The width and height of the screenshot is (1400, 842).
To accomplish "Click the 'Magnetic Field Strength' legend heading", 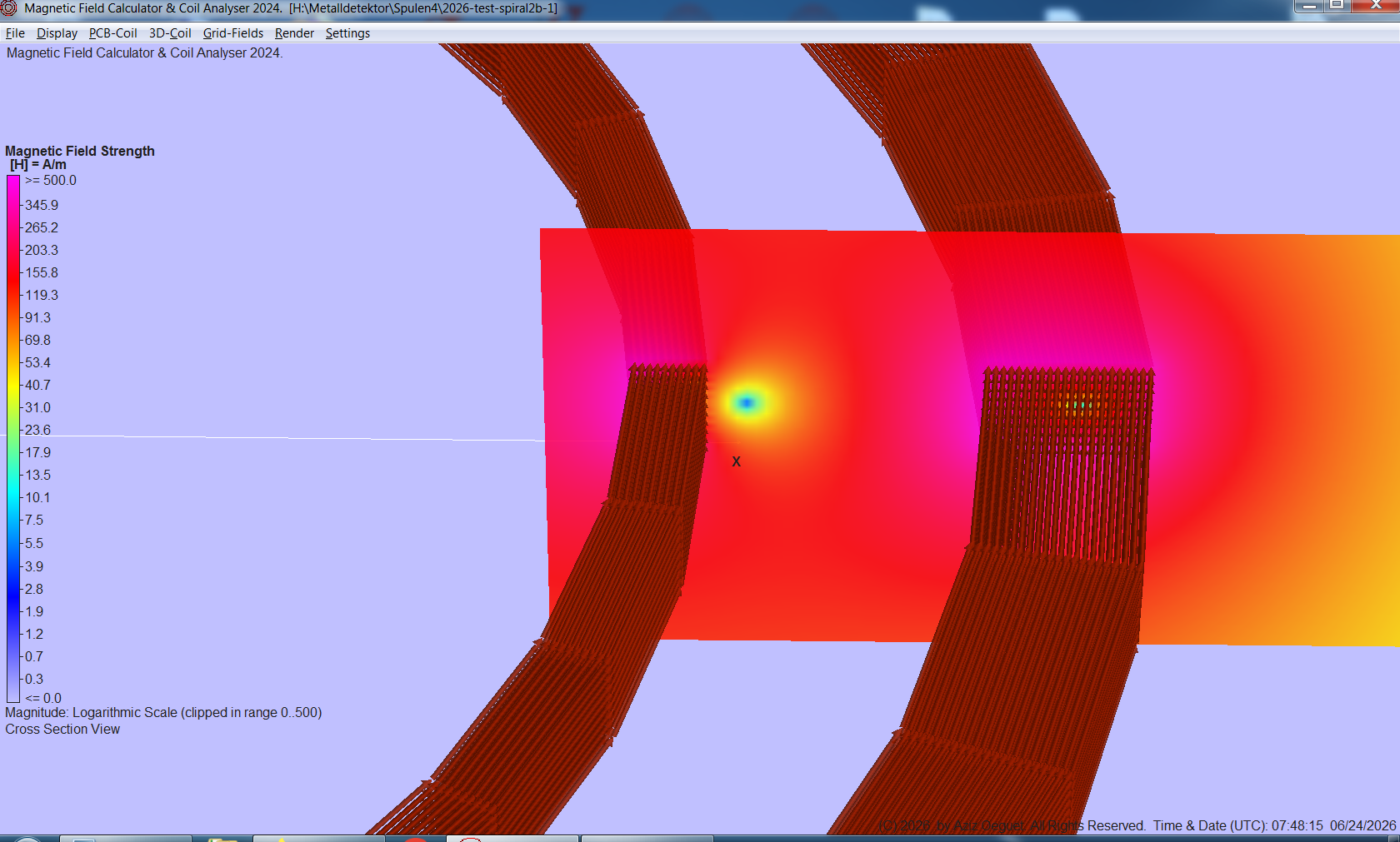I will [80, 151].
